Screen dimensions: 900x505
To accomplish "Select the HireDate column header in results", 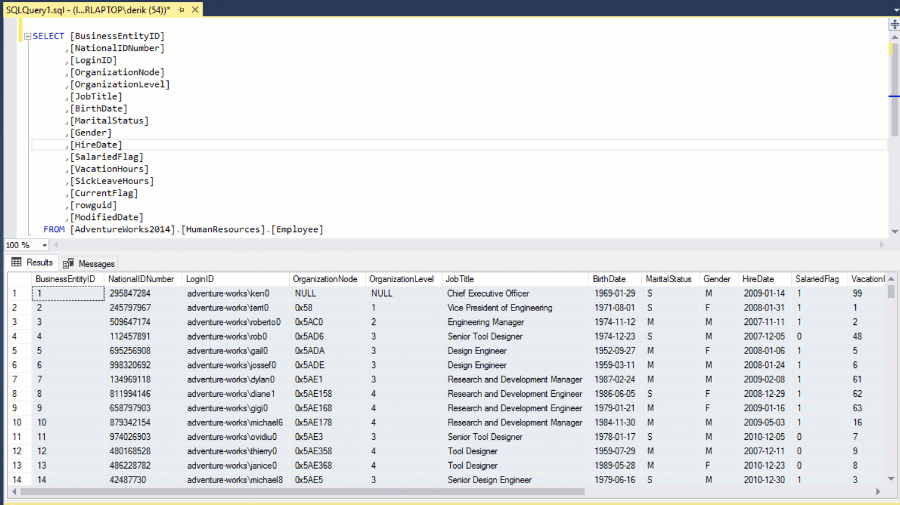I will [x=758, y=279].
